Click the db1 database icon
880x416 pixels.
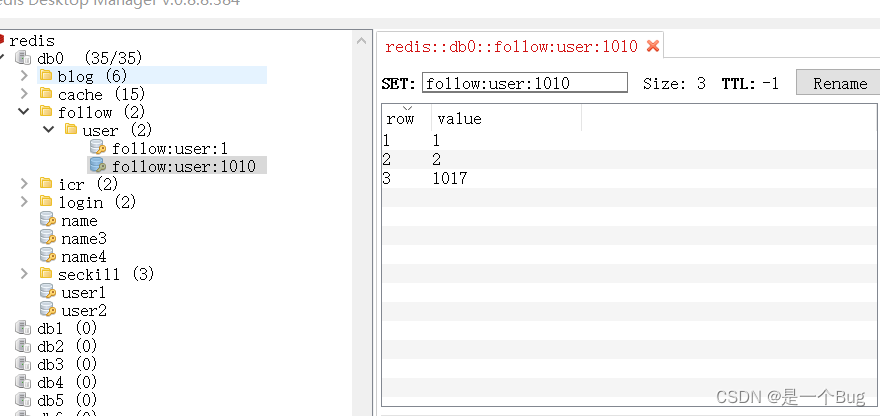tap(23, 327)
